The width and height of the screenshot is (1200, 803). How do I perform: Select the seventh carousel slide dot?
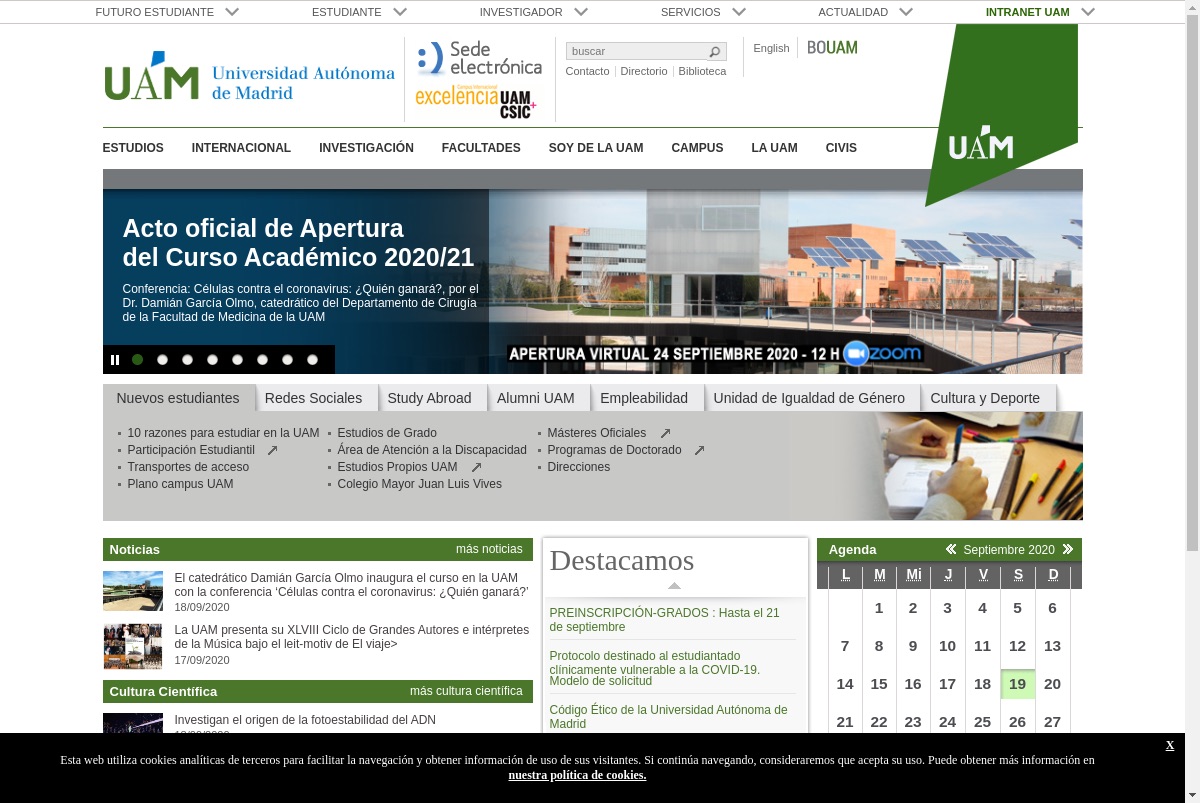coord(287,360)
